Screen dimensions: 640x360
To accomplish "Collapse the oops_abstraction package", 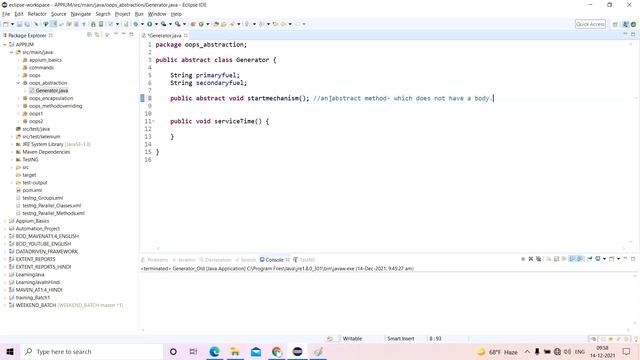I will click(18, 83).
